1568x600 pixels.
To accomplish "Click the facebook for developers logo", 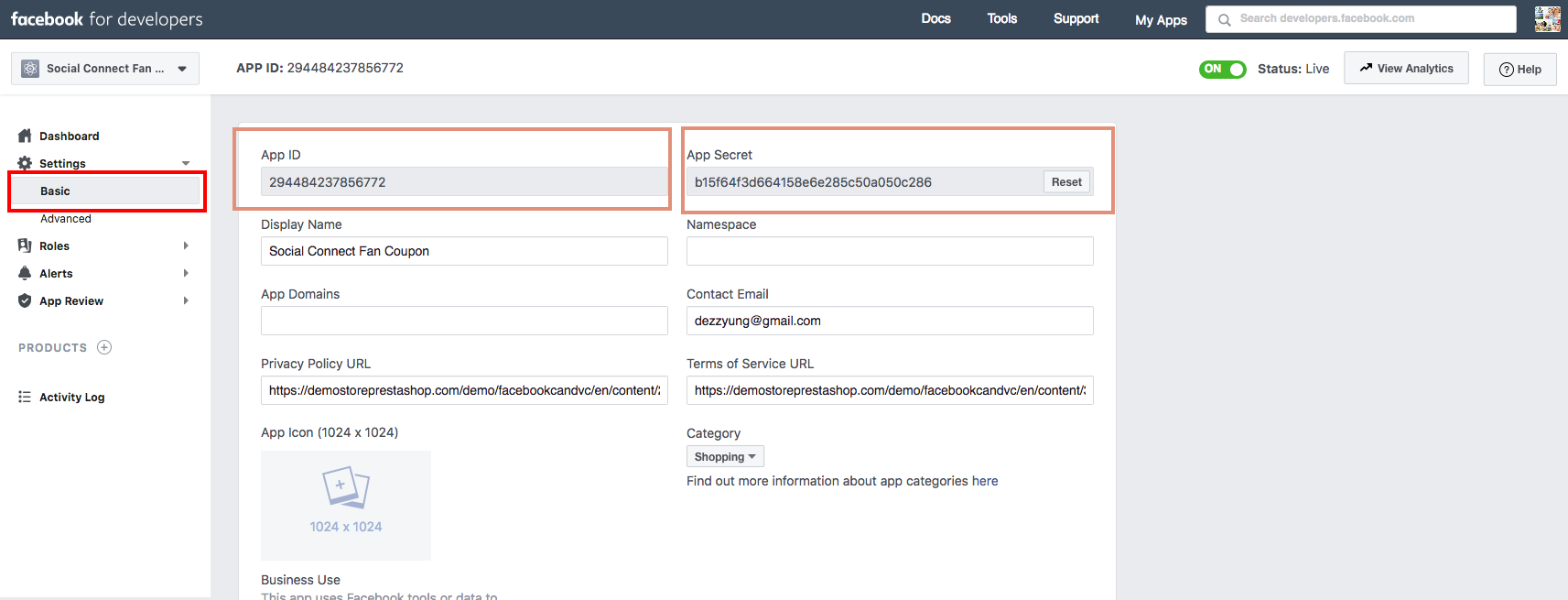I will (x=107, y=19).
